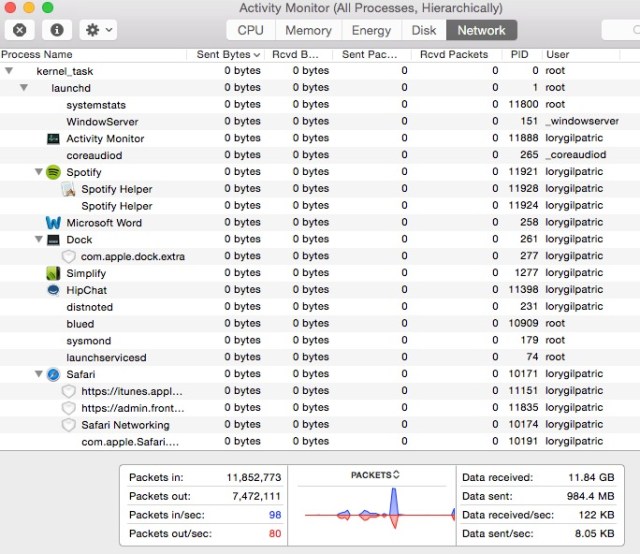Switch to the Energy tab
Screen dimensions: 640x554
point(371,30)
